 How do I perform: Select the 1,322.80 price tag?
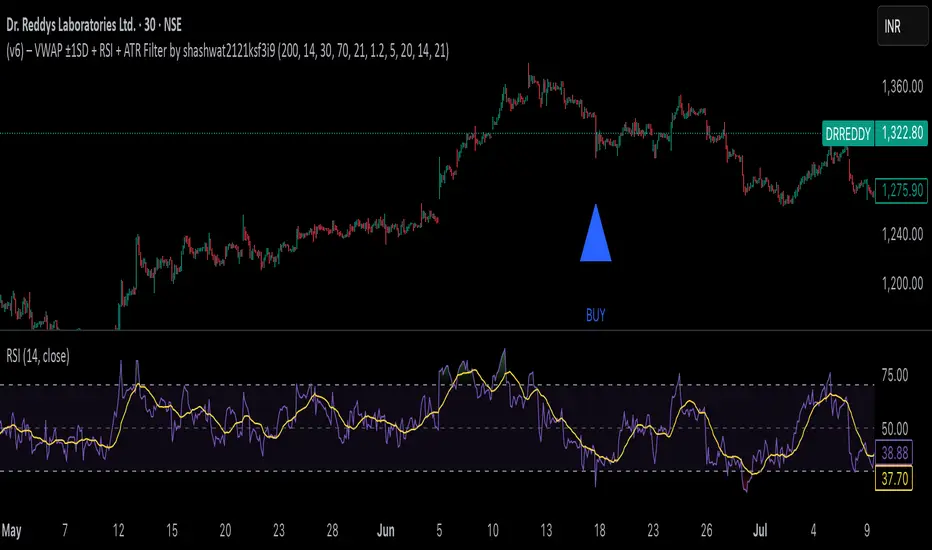click(x=902, y=133)
